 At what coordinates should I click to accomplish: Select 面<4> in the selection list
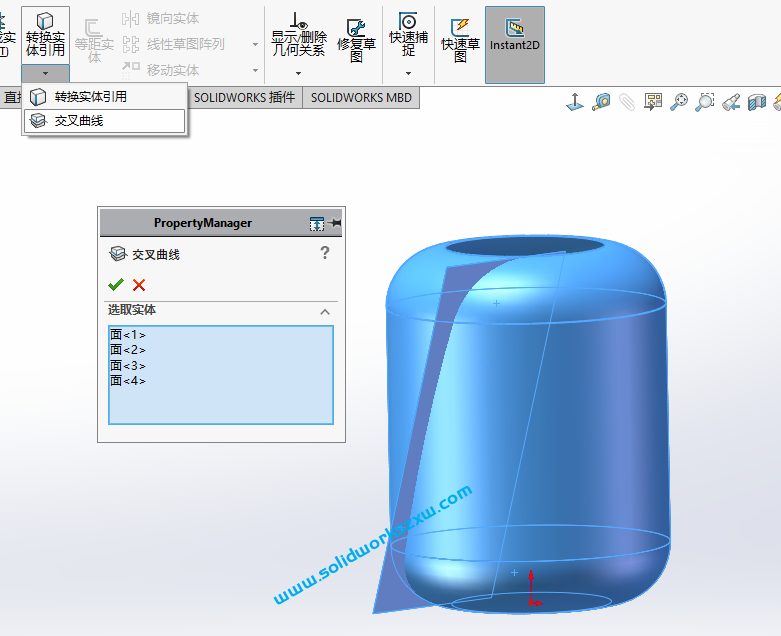pos(128,381)
